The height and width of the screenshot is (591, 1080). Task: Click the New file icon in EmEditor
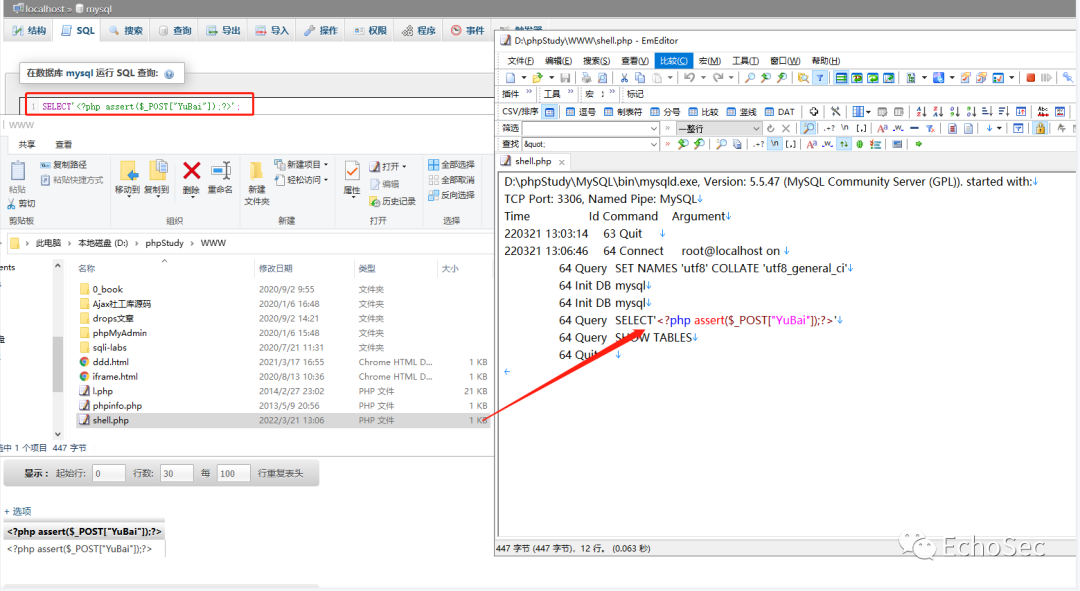tap(510, 77)
